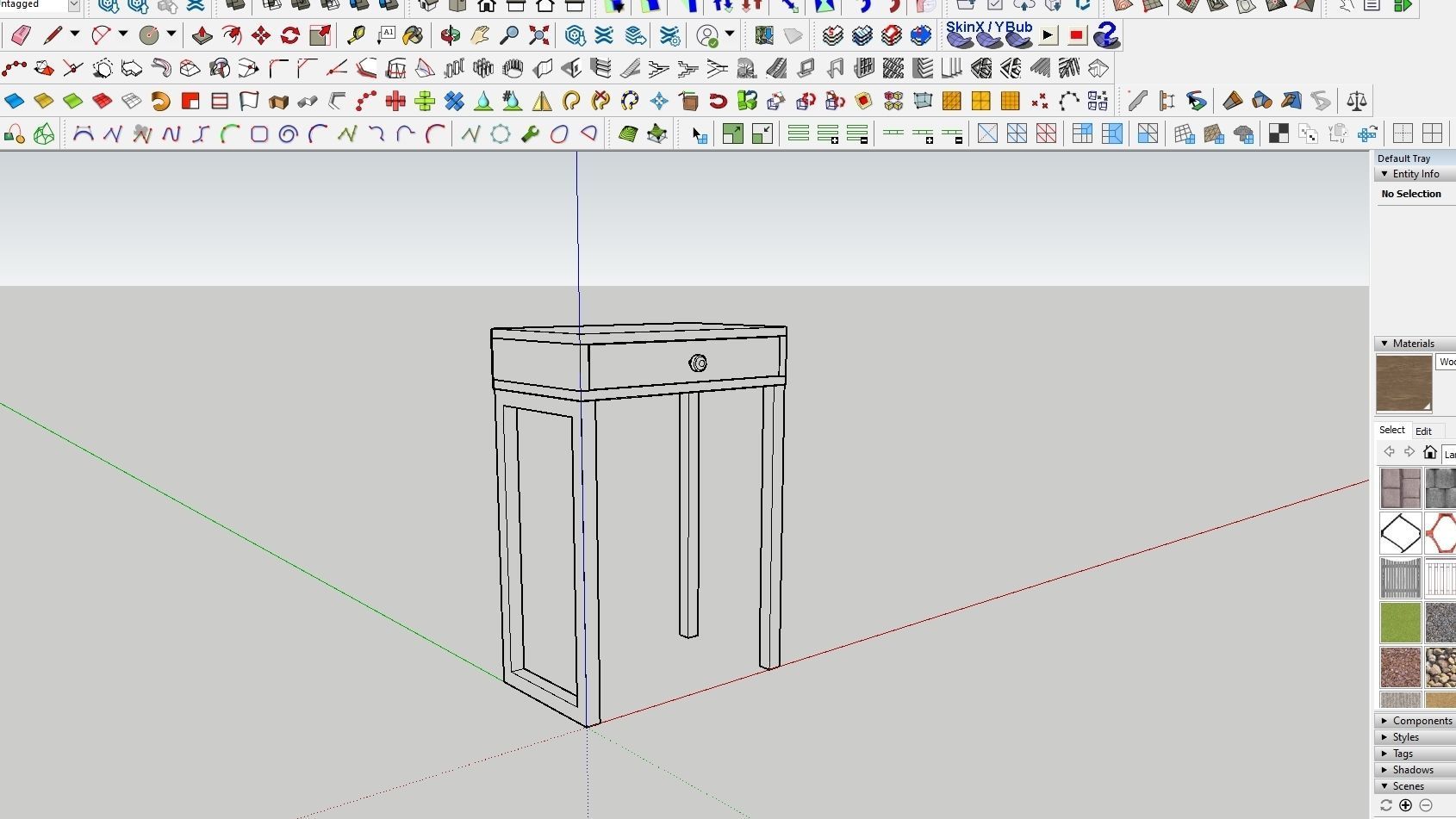
Task: Select the Paint Bucket tool
Action: coord(414,35)
